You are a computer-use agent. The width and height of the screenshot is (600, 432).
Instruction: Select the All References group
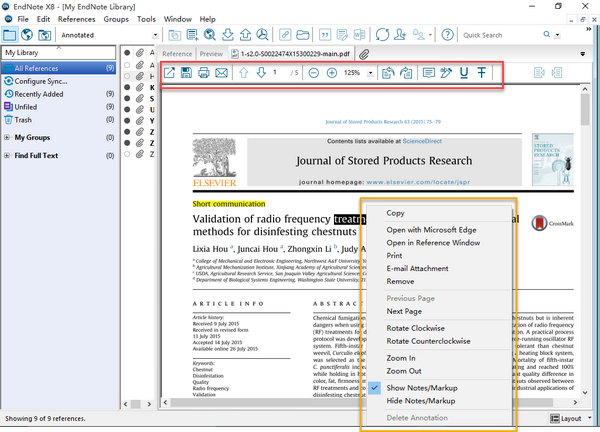[59, 68]
